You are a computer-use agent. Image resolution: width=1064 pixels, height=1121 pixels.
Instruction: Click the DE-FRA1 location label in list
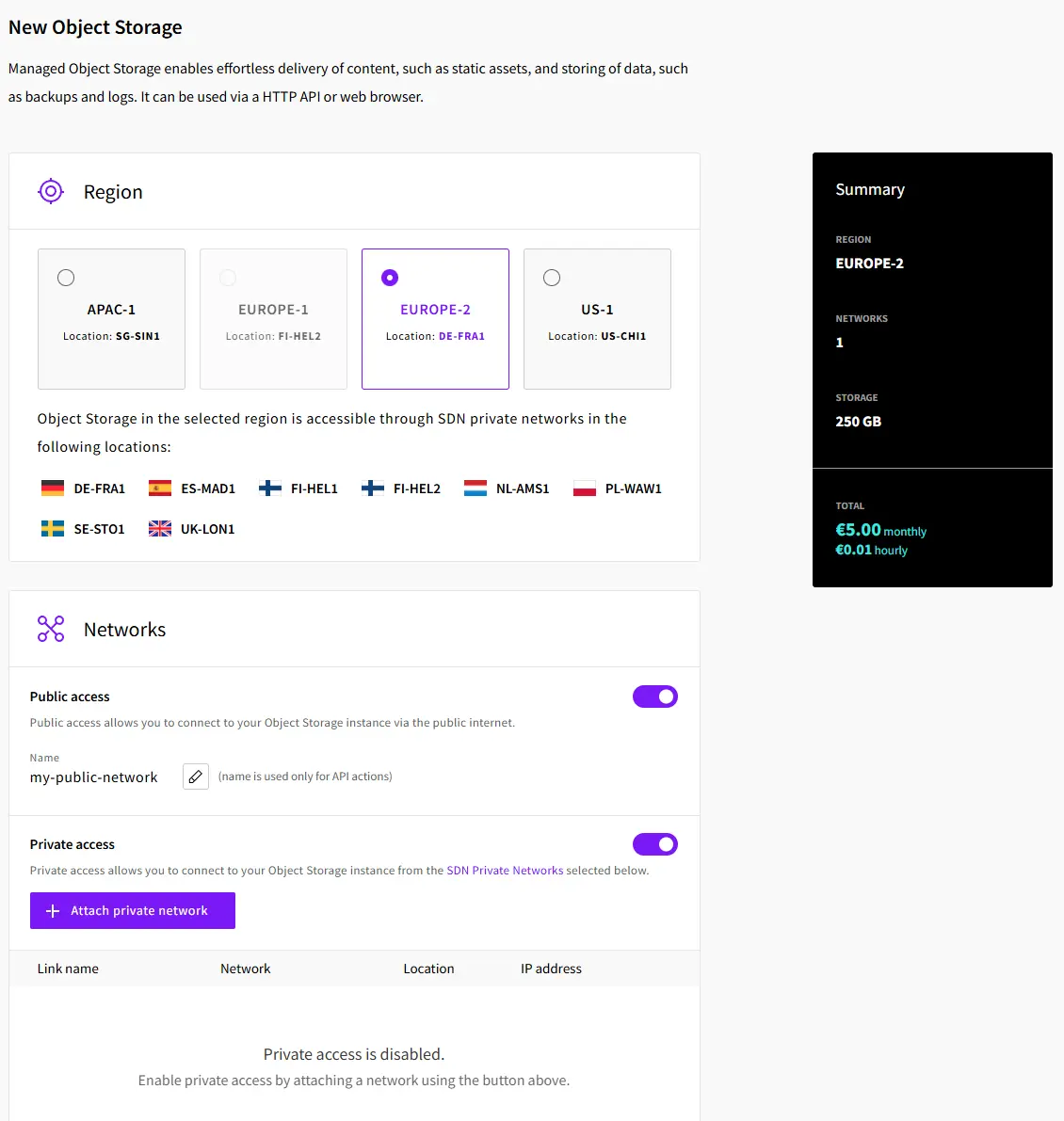coord(100,488)
